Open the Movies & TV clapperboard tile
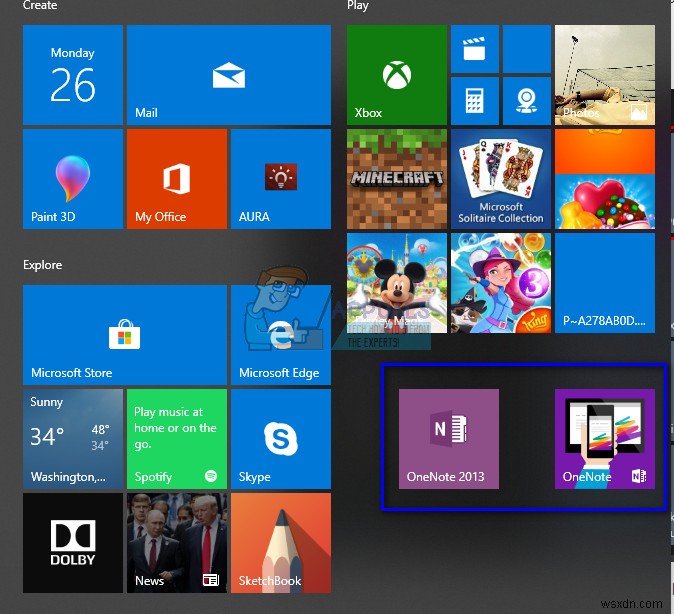Viewport: 674px width, 614px height. [x=475, y=49]
